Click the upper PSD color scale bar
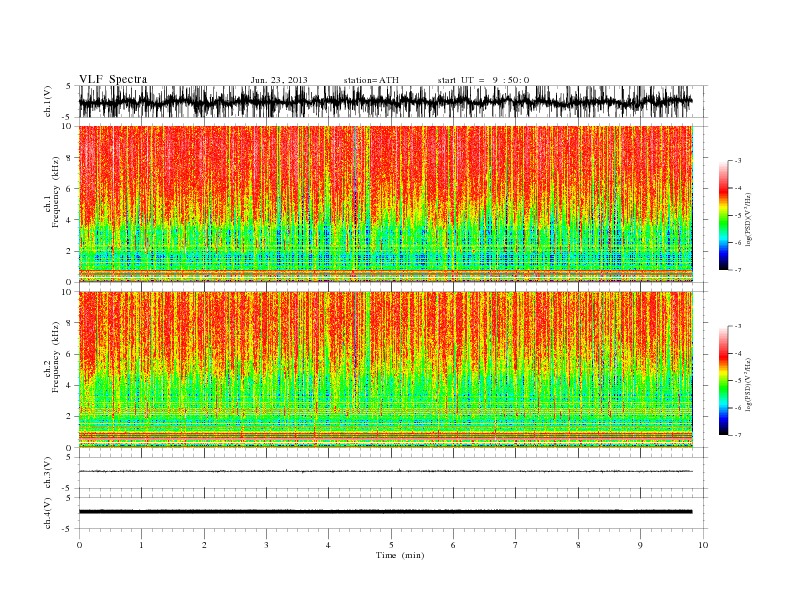 [724, 216]
